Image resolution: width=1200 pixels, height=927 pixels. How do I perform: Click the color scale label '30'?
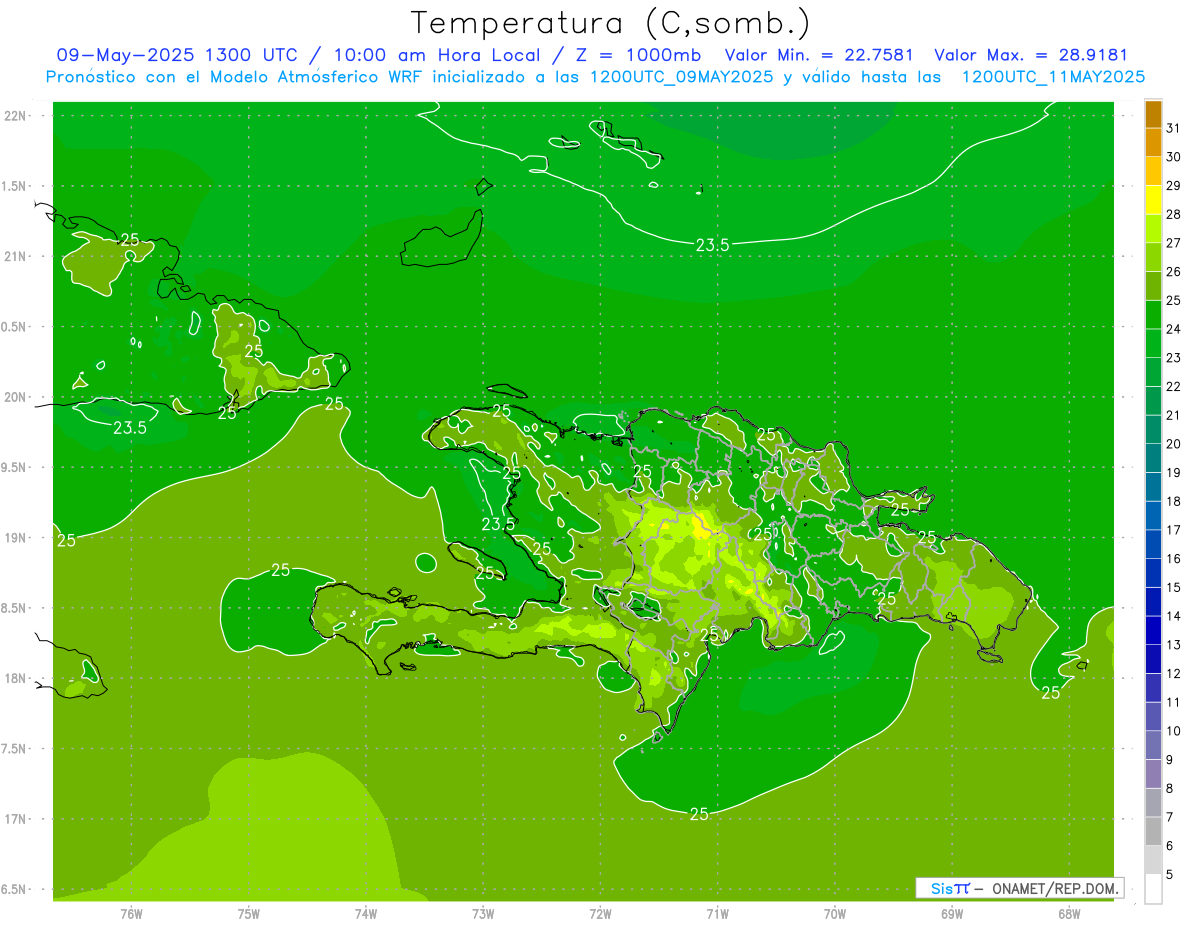[1174, 157]
